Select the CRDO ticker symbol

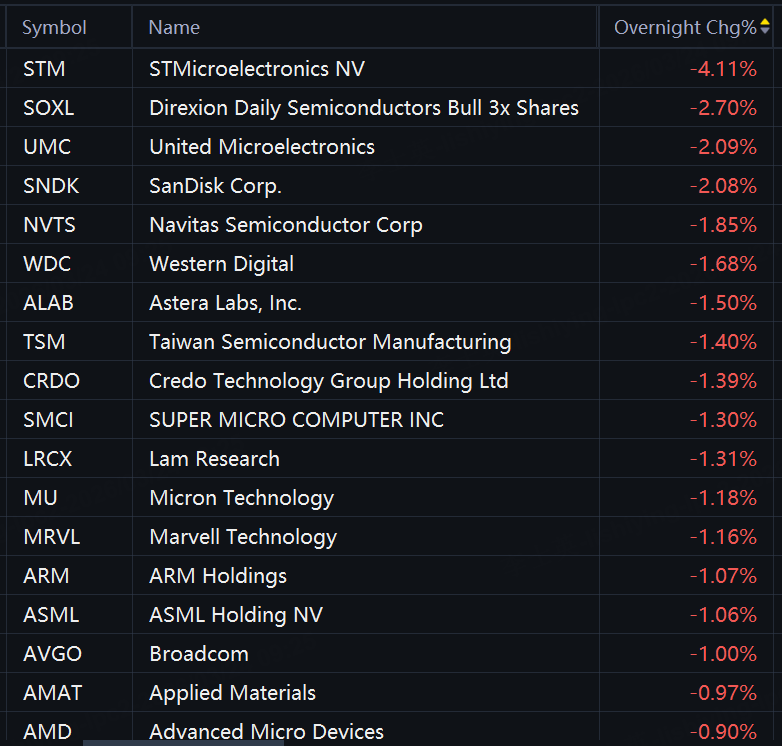(x=51, y=381)
